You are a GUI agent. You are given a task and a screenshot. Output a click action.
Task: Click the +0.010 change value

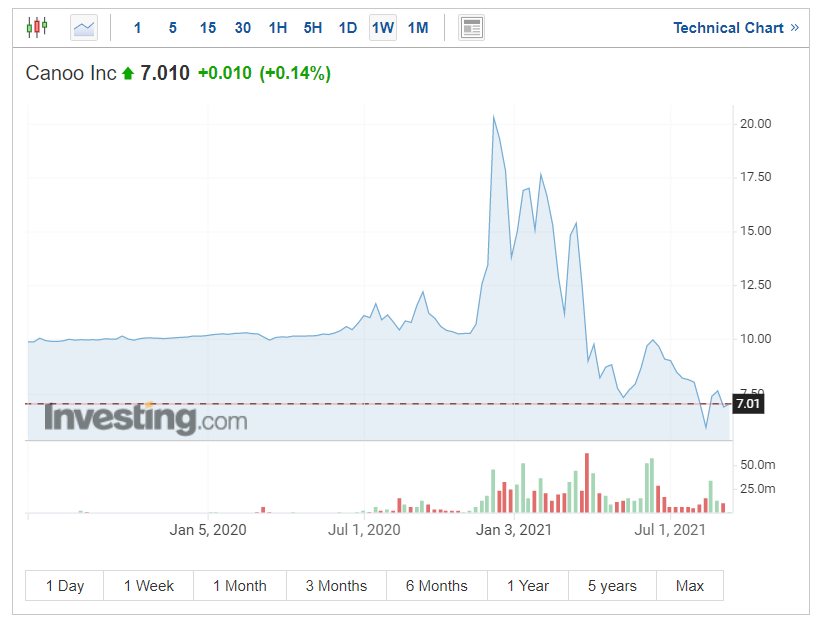coord(224,73)
